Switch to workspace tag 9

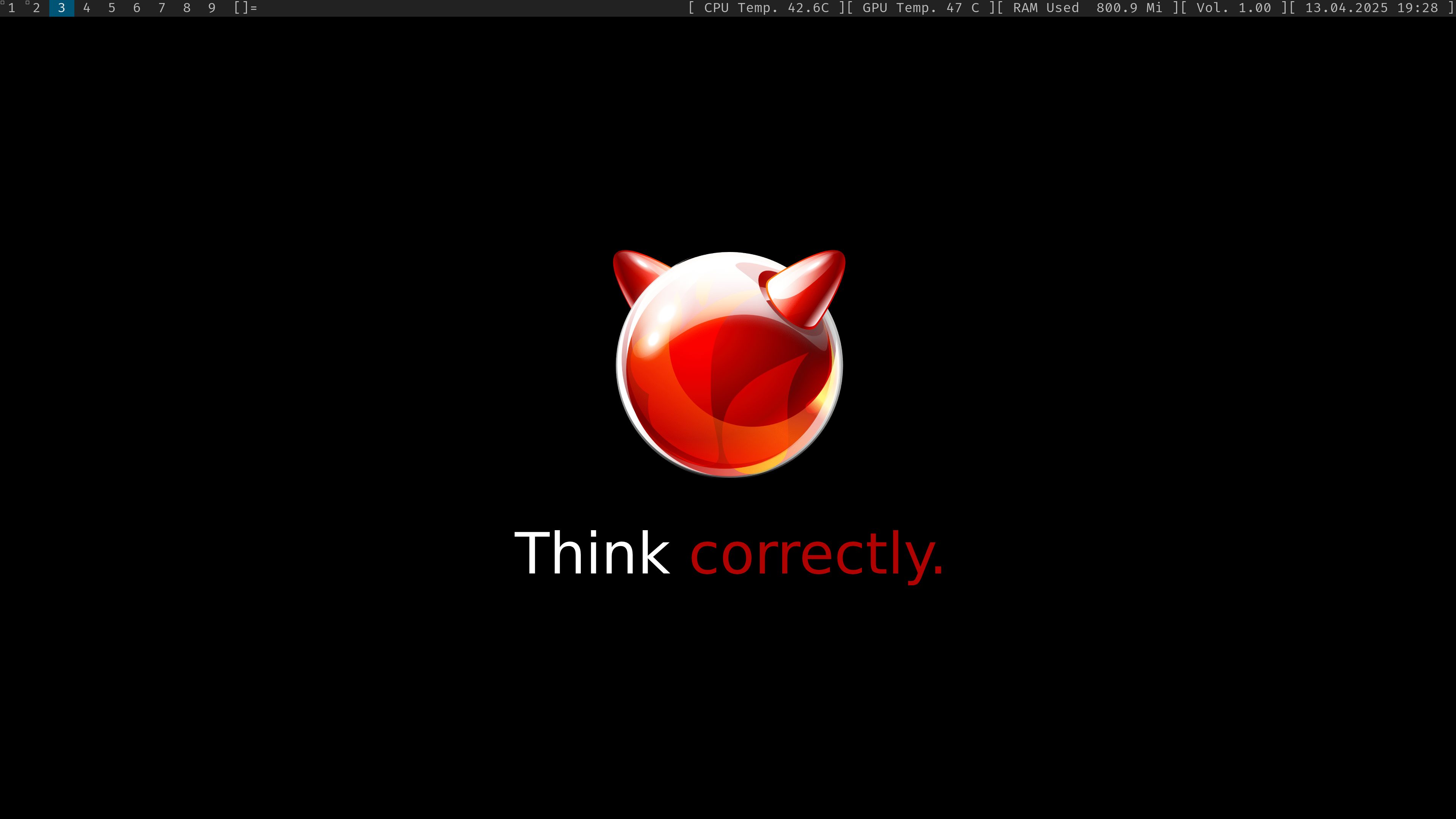[x=211, y=8]
